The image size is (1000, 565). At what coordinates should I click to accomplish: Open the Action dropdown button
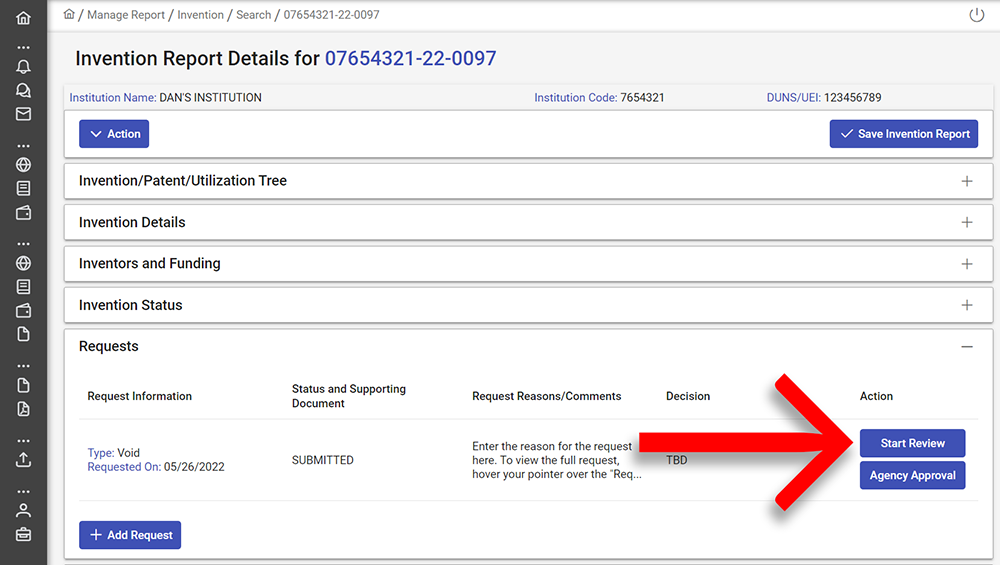[x=114, y=134]
